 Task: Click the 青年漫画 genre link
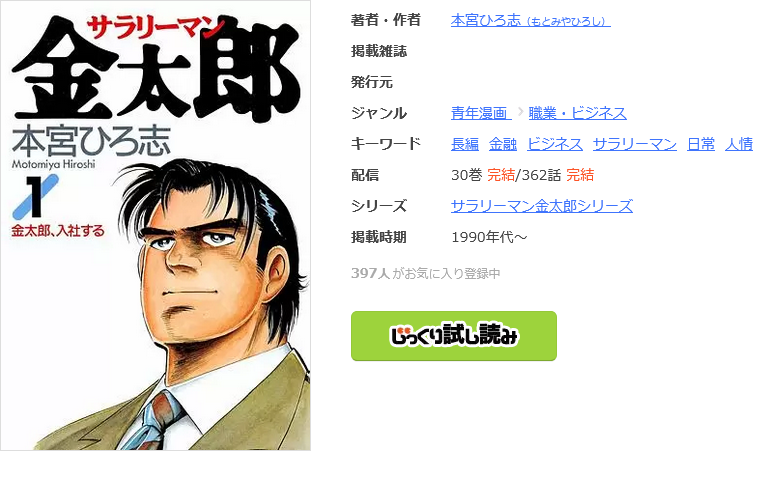click(x=481, y=113)
